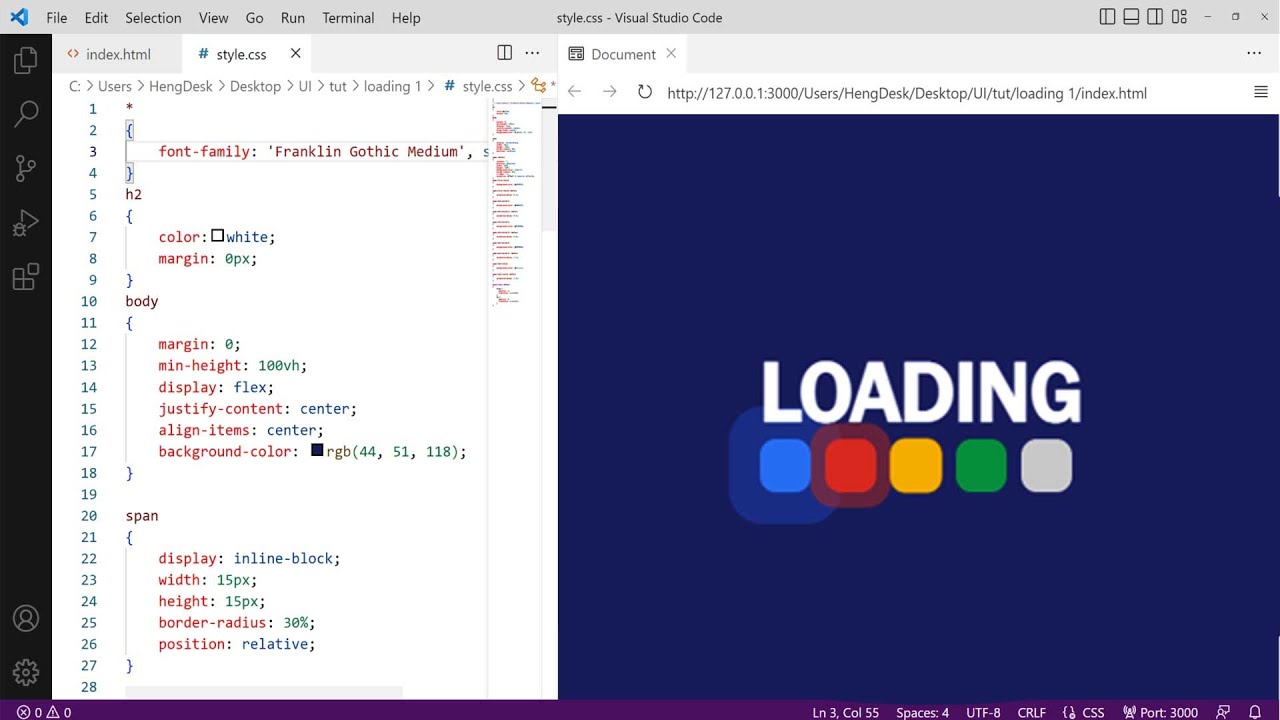Customize Layout icon in title bar
The width and height of the screenshot is (1280, 720).
1179,17
